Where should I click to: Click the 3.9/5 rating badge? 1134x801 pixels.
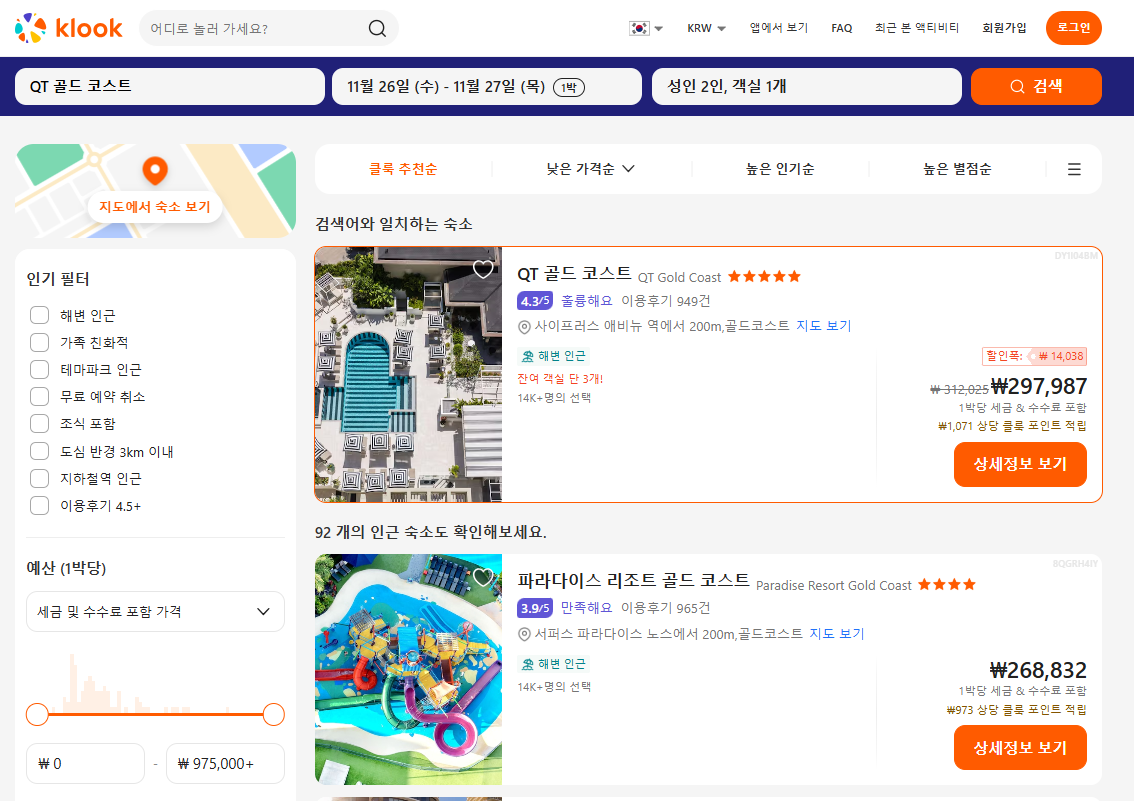point(535,608)
